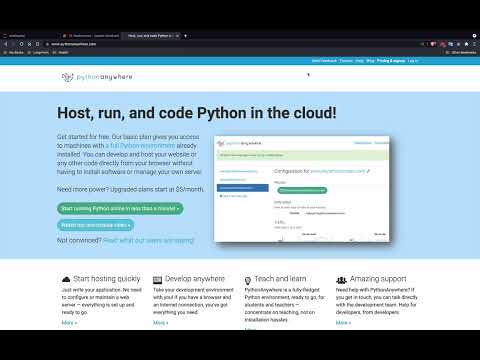Click the Develop anywhere heading
Screen dimensions: 480x360
click(195, 279)
